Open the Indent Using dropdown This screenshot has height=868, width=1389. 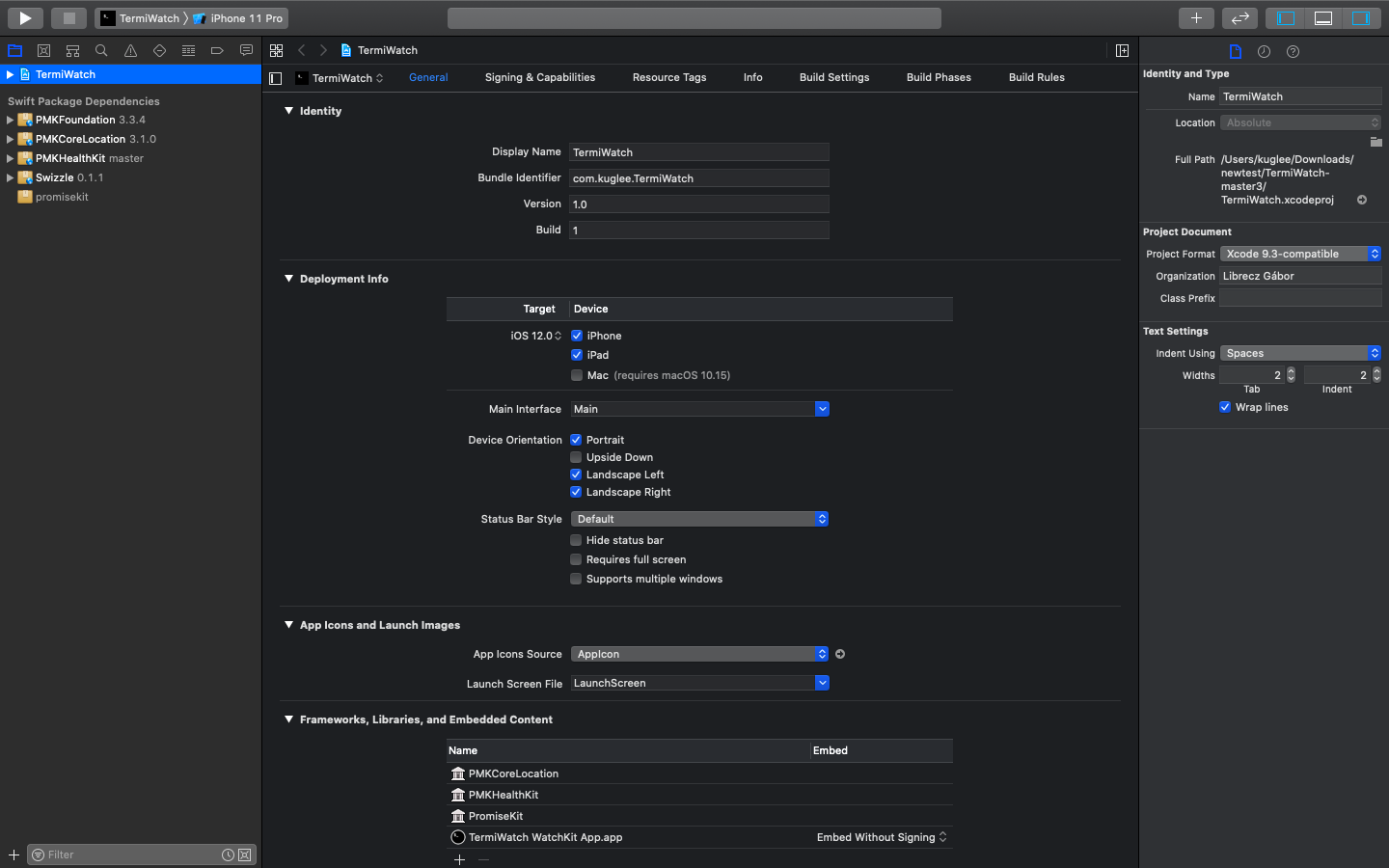(x=1301, y=353)
